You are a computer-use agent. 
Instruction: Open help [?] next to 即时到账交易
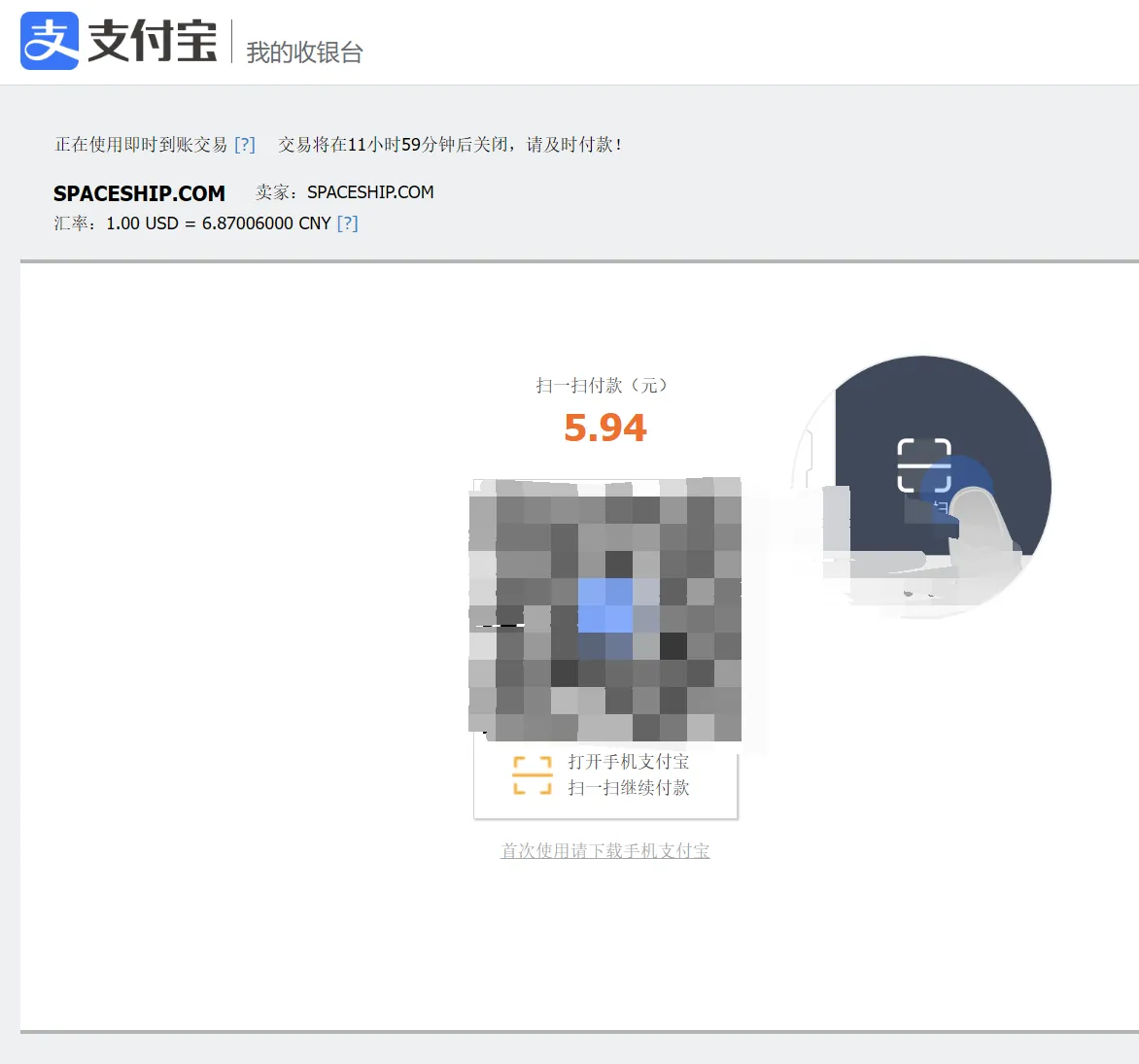[x=245, y=145]
